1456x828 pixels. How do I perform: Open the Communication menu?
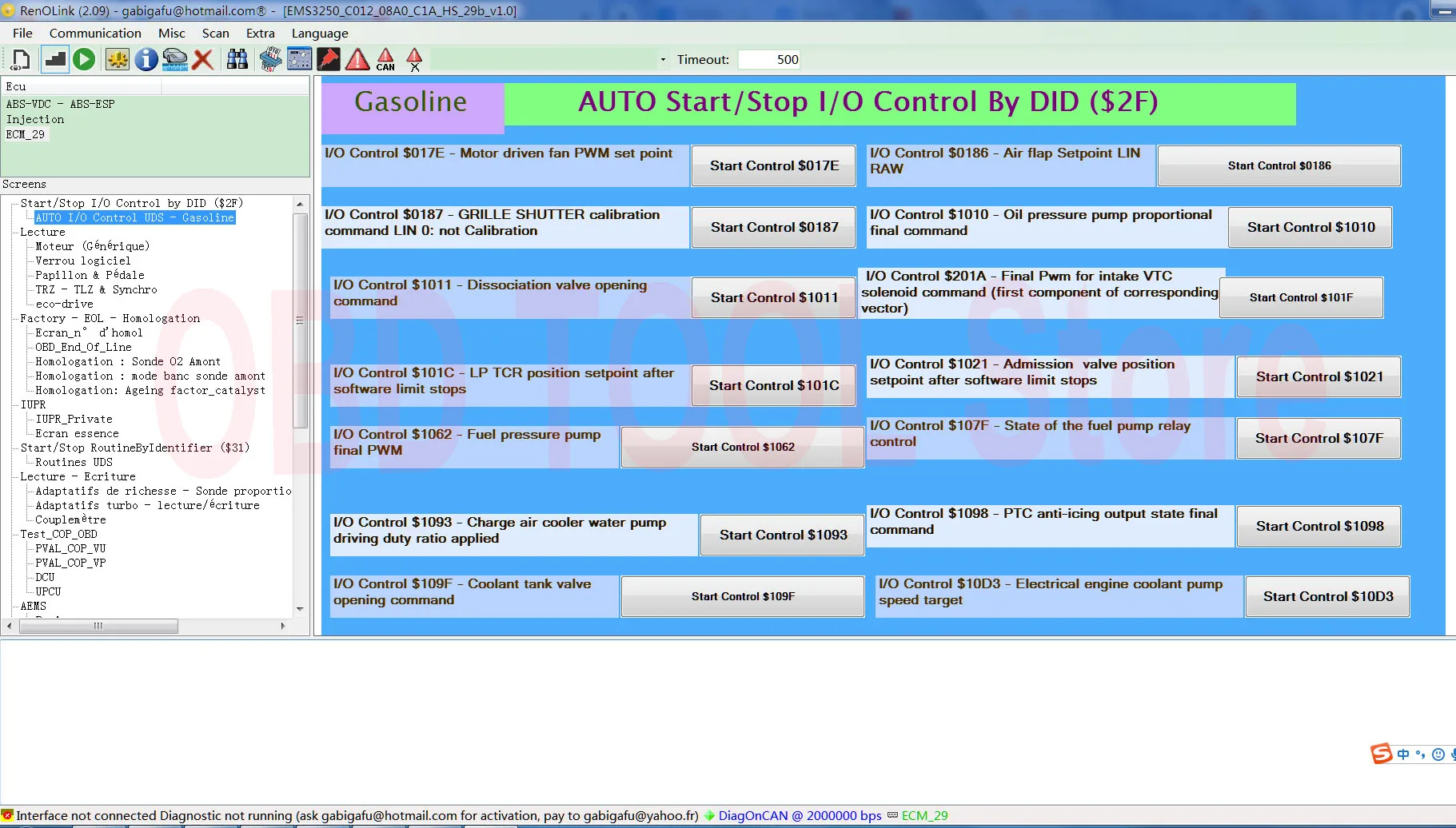(x=95, y=33)
